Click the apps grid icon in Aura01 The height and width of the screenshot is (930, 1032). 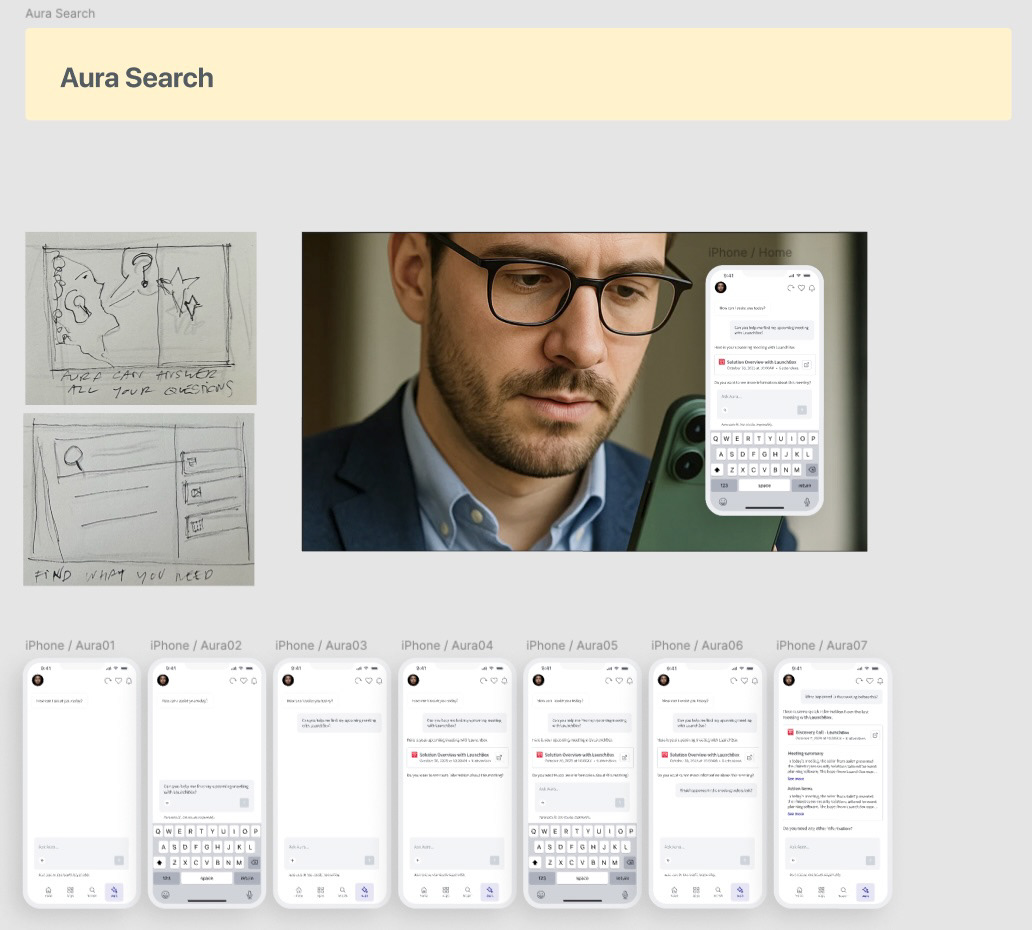[x=70, y=891]
